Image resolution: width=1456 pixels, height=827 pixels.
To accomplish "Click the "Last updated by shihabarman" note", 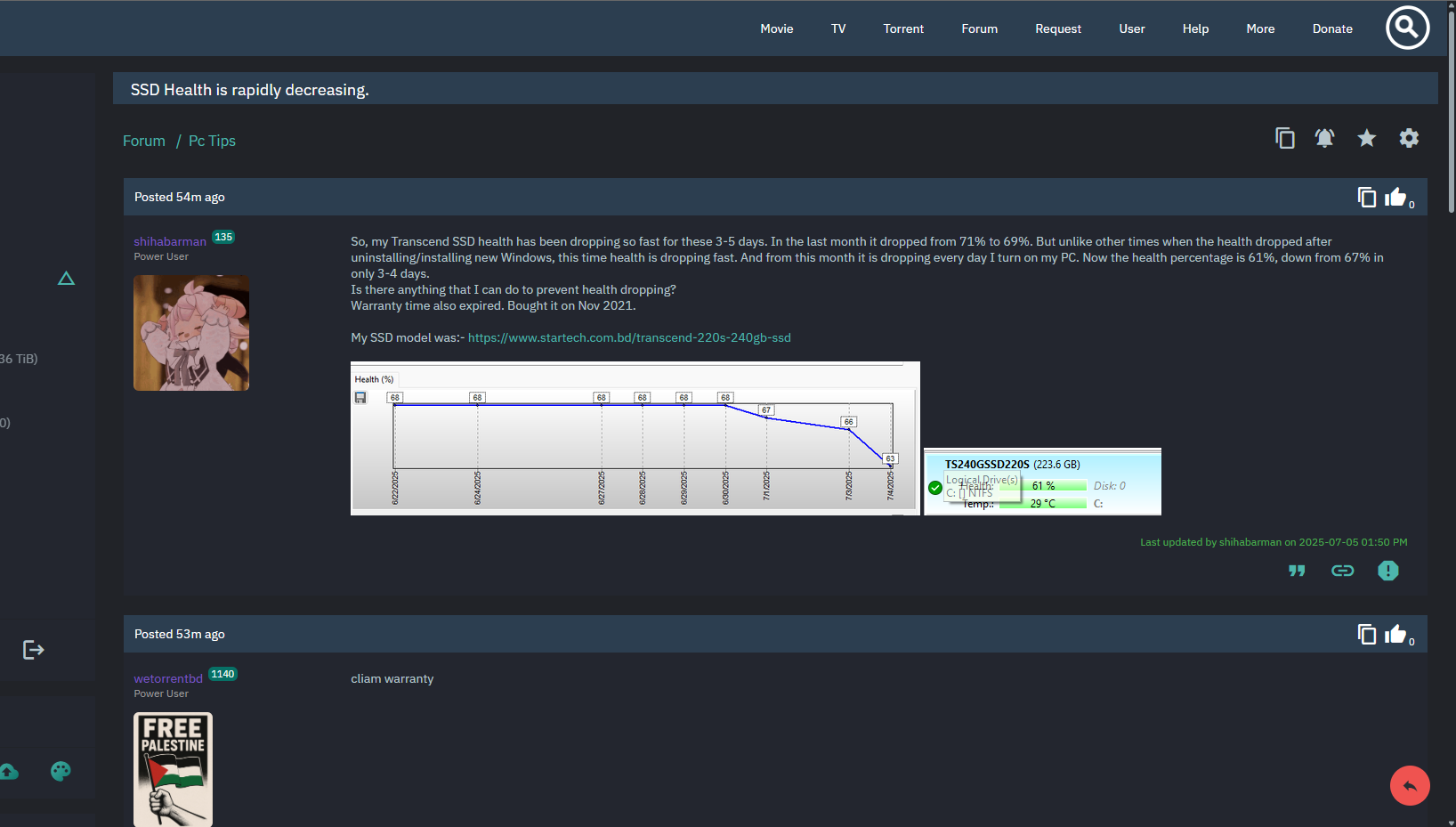I will 1274,542.
